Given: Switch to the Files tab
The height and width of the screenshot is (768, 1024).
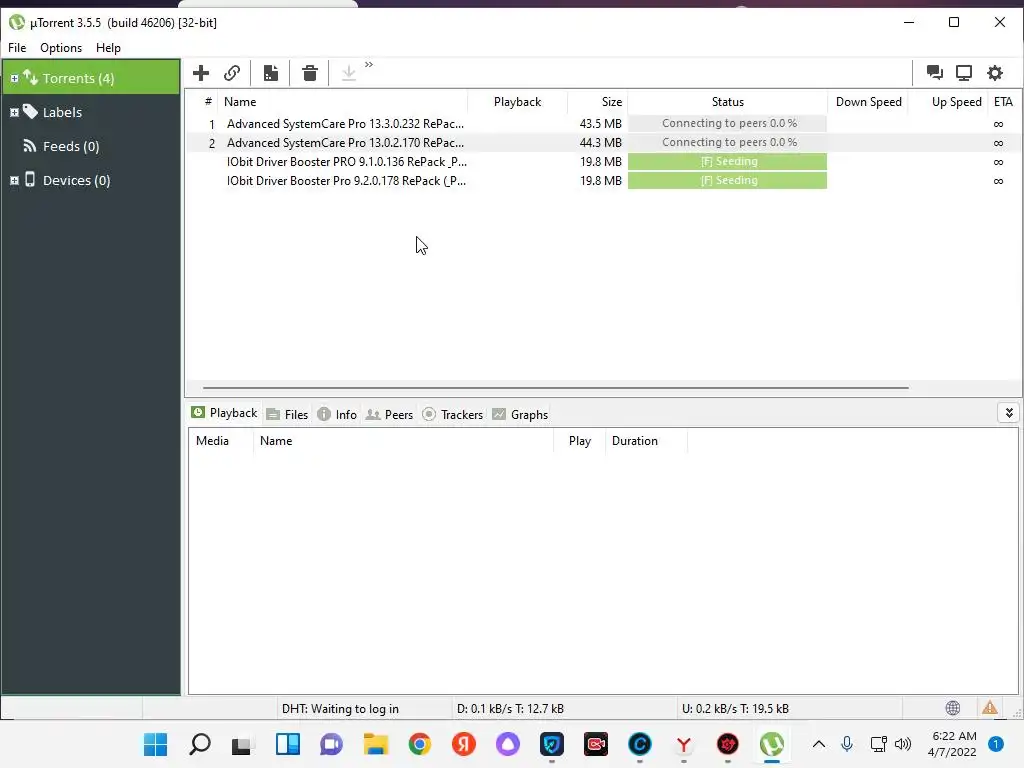Looking at the screenshot, I should pyautogui.click(x=287, y=415).
